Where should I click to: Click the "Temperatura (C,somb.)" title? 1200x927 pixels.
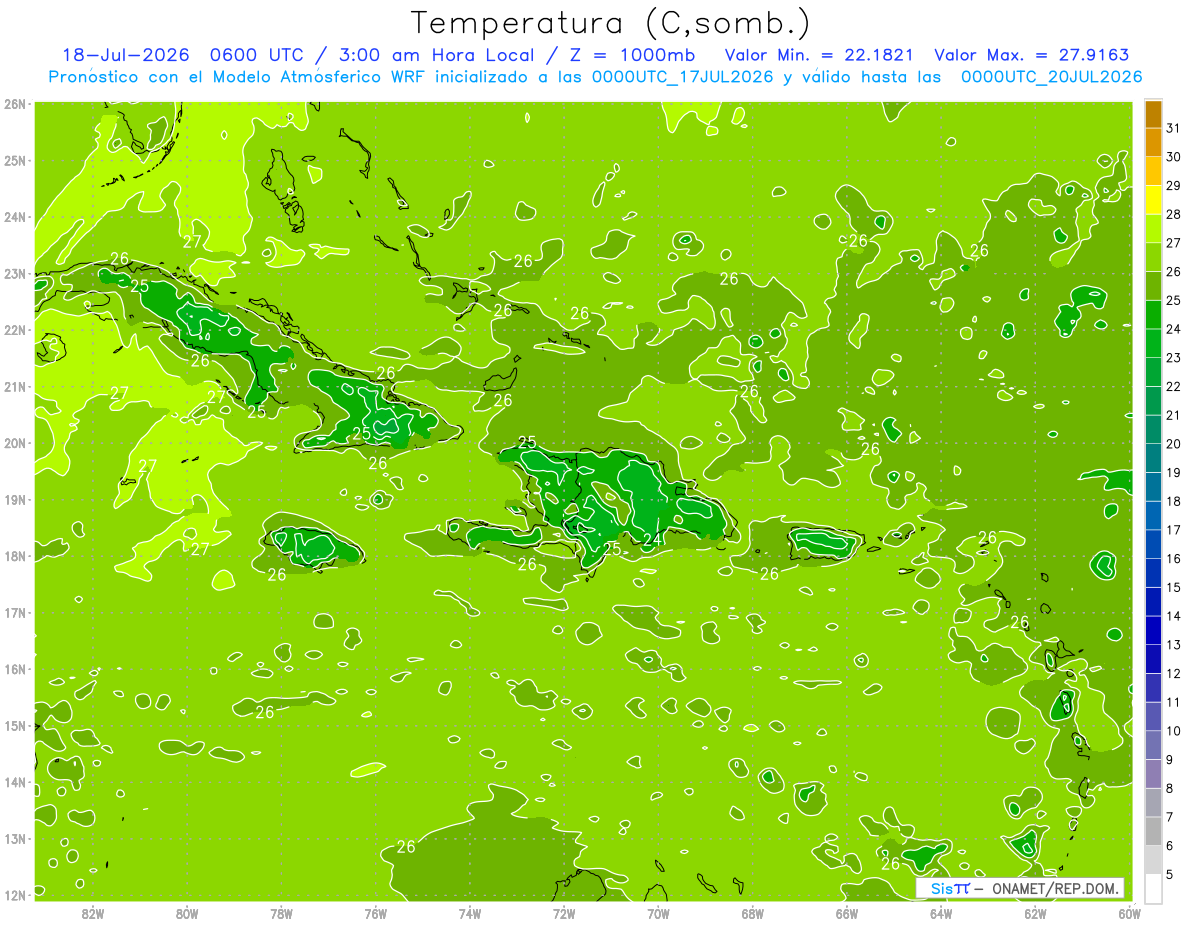pyautogui.click(x=611, y=24)
